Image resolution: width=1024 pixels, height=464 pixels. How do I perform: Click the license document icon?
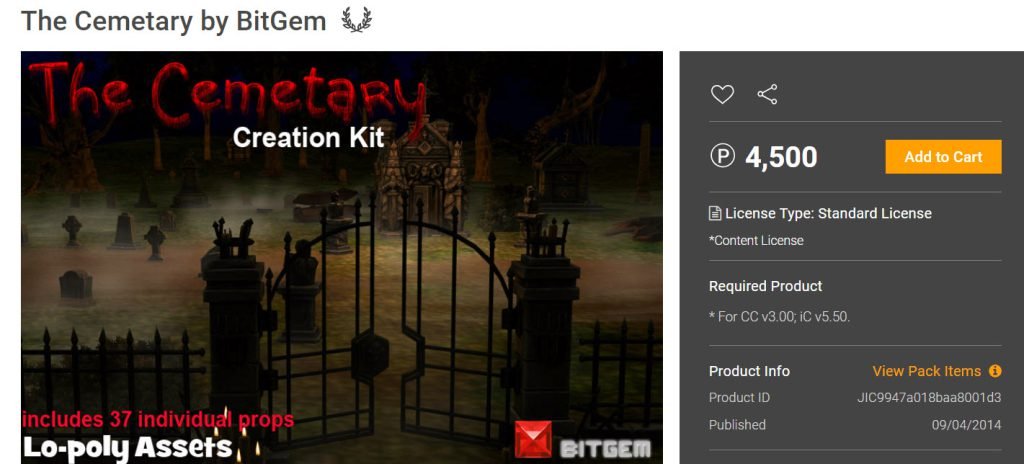click(x=715, y=213)
